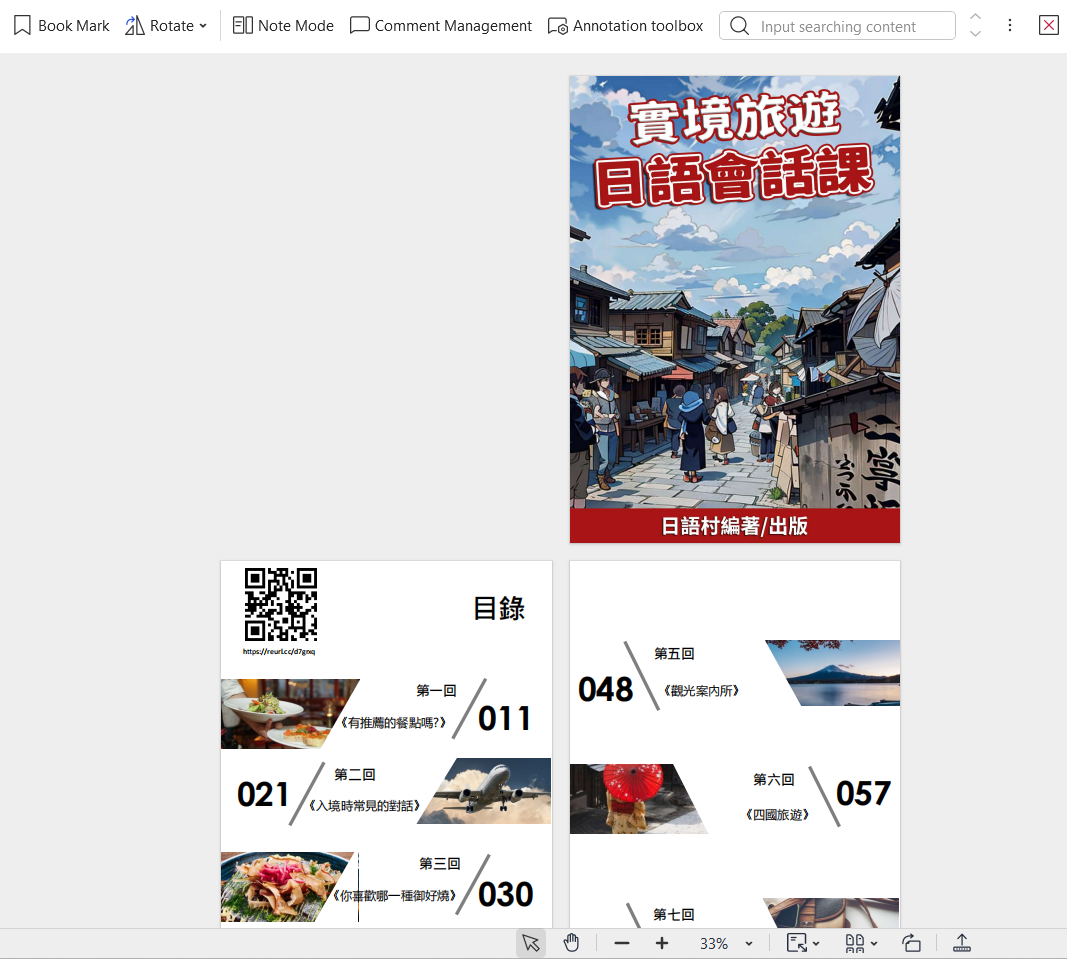Activate the hand pan tool
The image size is (1067, 959).
coord(571,943)
